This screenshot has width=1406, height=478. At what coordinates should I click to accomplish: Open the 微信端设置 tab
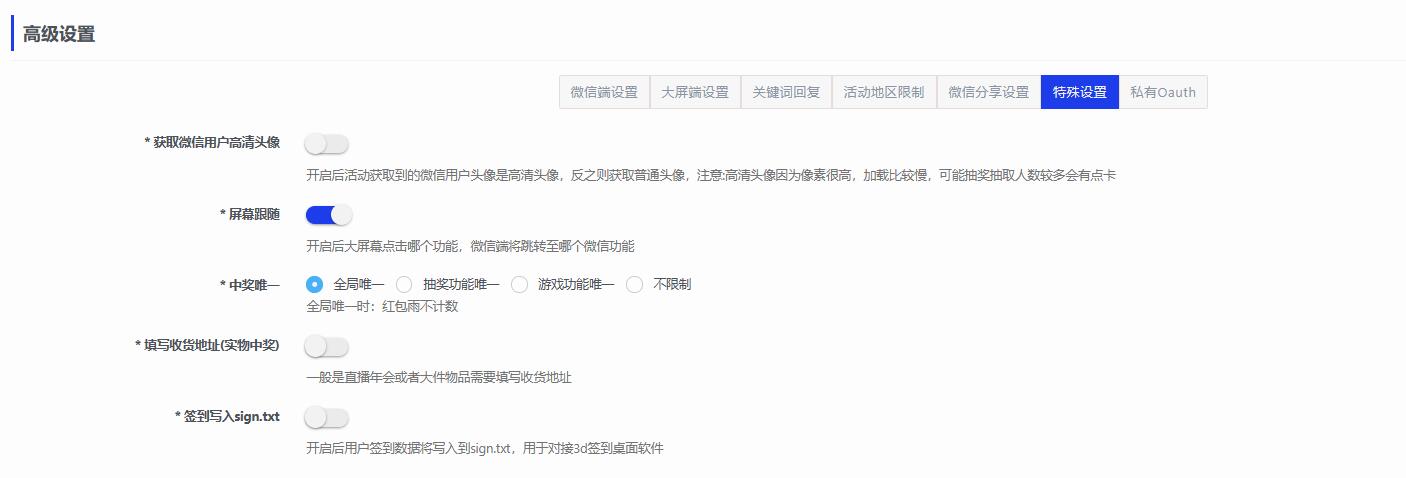pos(604,92)
